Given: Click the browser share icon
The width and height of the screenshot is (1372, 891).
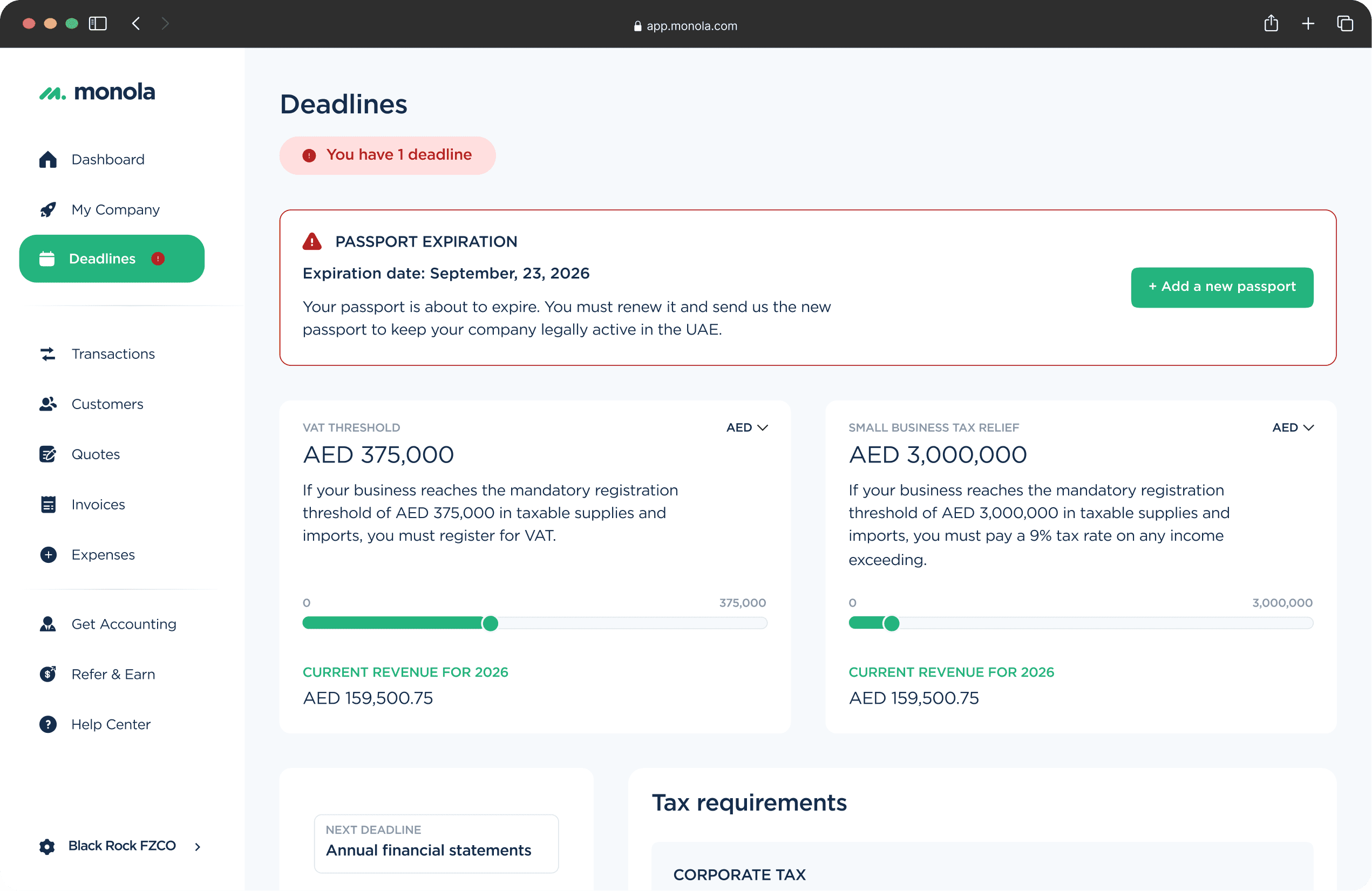Looking at the screenshot, I should [1271, 24].
